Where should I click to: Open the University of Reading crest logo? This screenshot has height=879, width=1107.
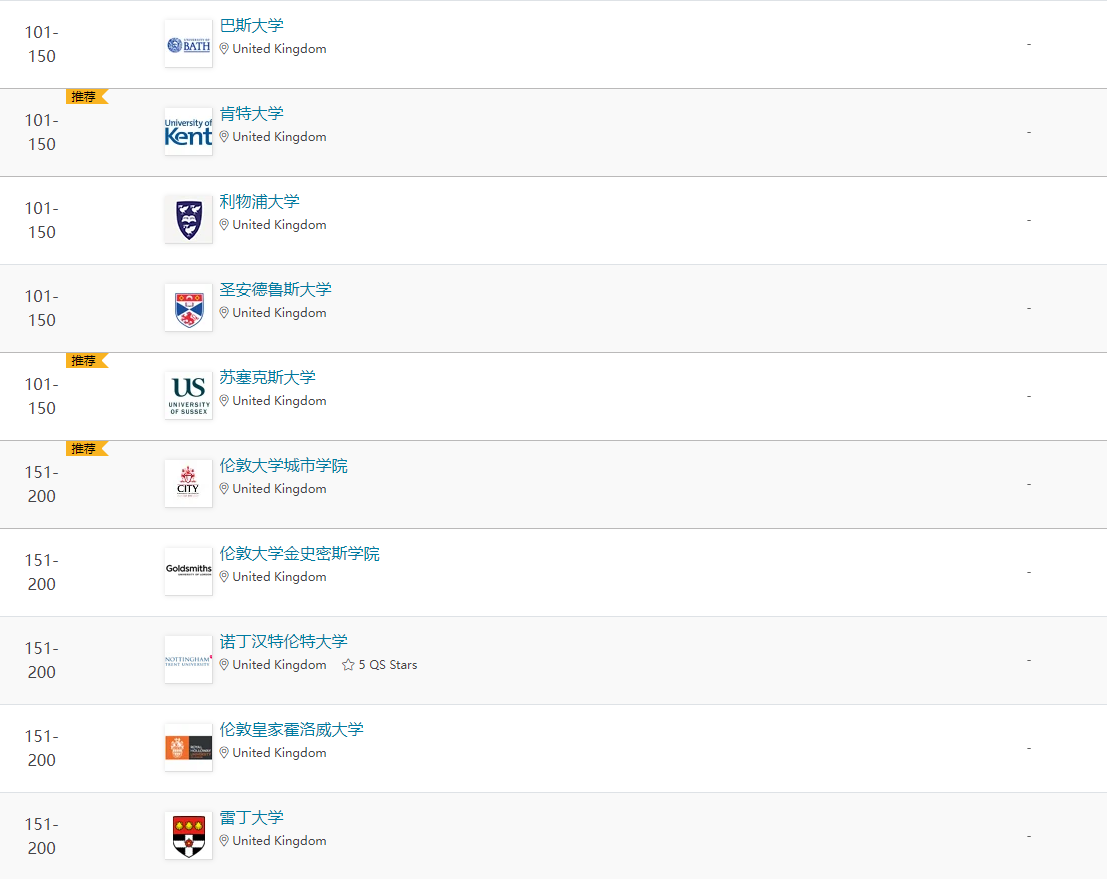(x=189, y=835)
